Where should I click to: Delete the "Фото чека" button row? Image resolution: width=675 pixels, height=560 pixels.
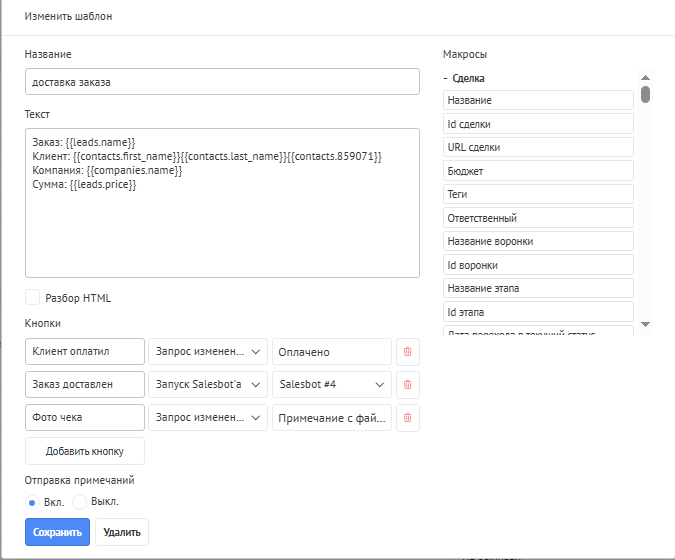[x=408, y=418]
